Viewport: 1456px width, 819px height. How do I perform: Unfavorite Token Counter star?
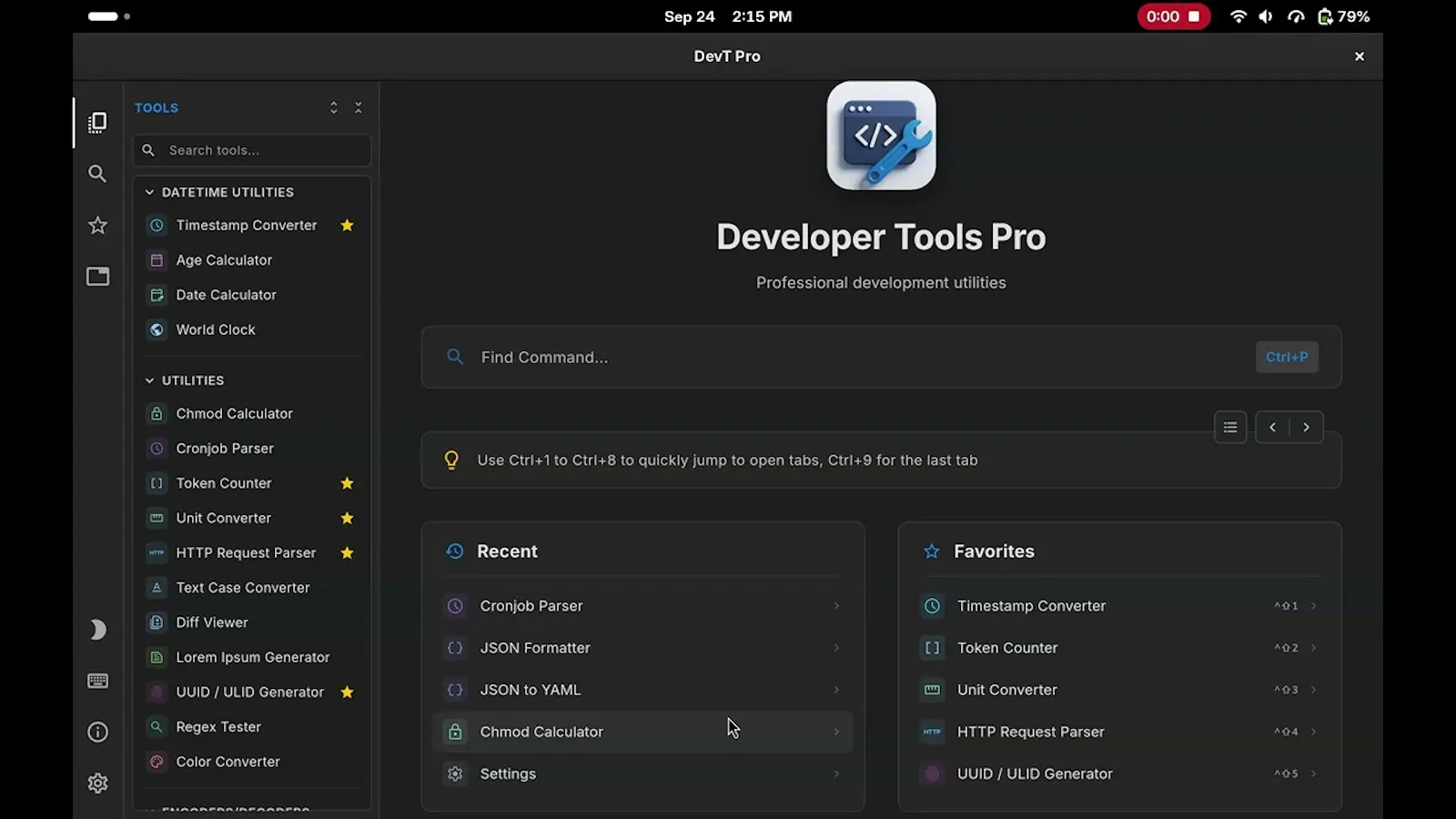(x=347, y=483)
